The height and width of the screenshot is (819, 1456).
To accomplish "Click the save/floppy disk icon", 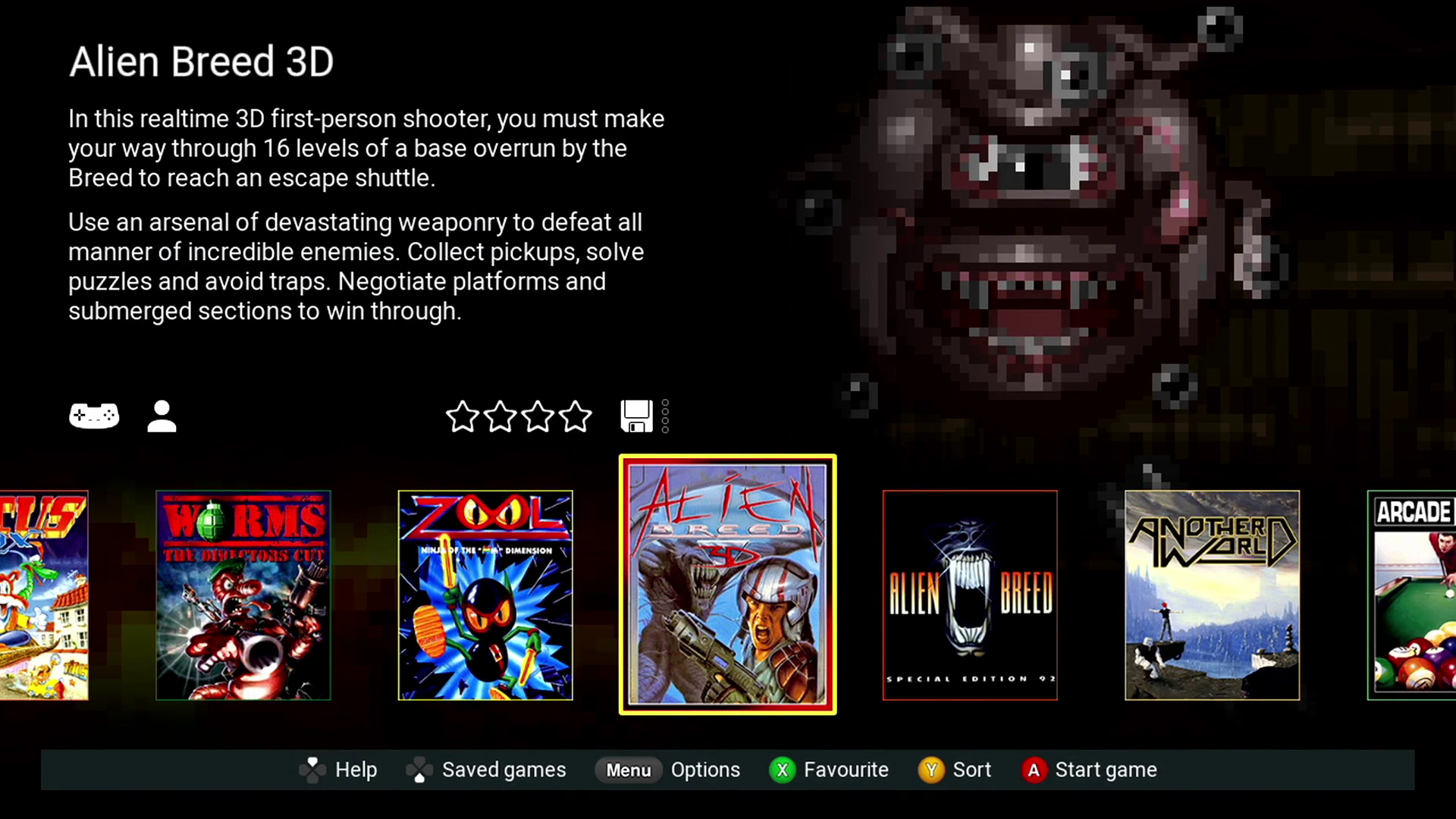I will tap(636, 415).
